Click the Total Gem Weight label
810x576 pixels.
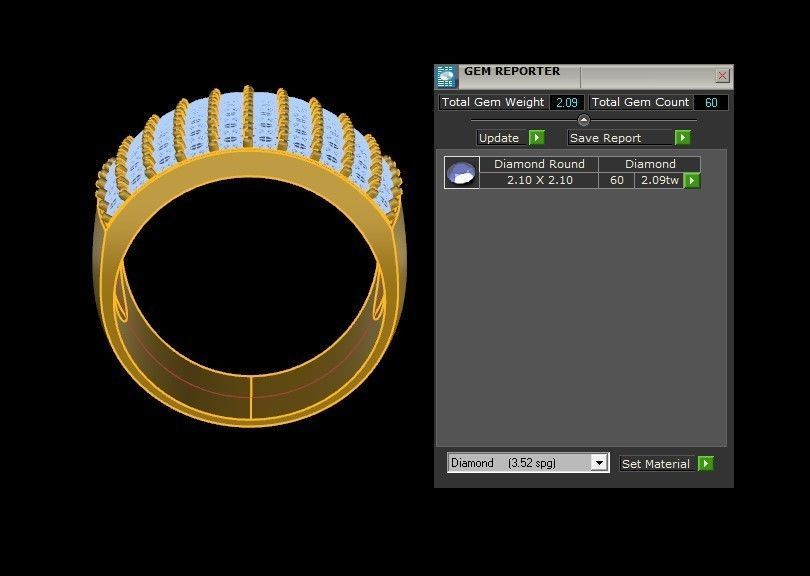(493, 102)
